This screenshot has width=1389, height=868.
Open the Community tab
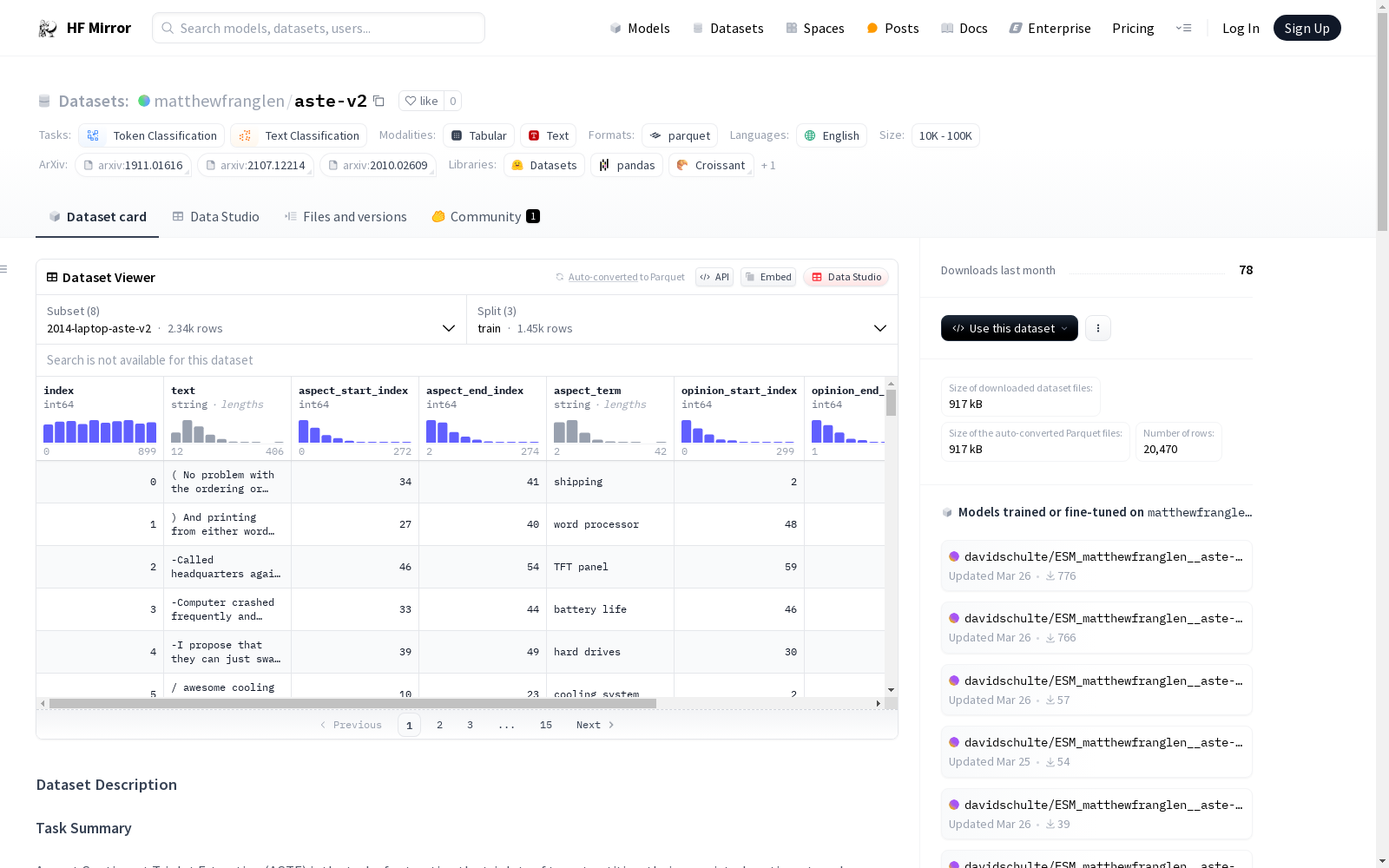pos(486,217)
